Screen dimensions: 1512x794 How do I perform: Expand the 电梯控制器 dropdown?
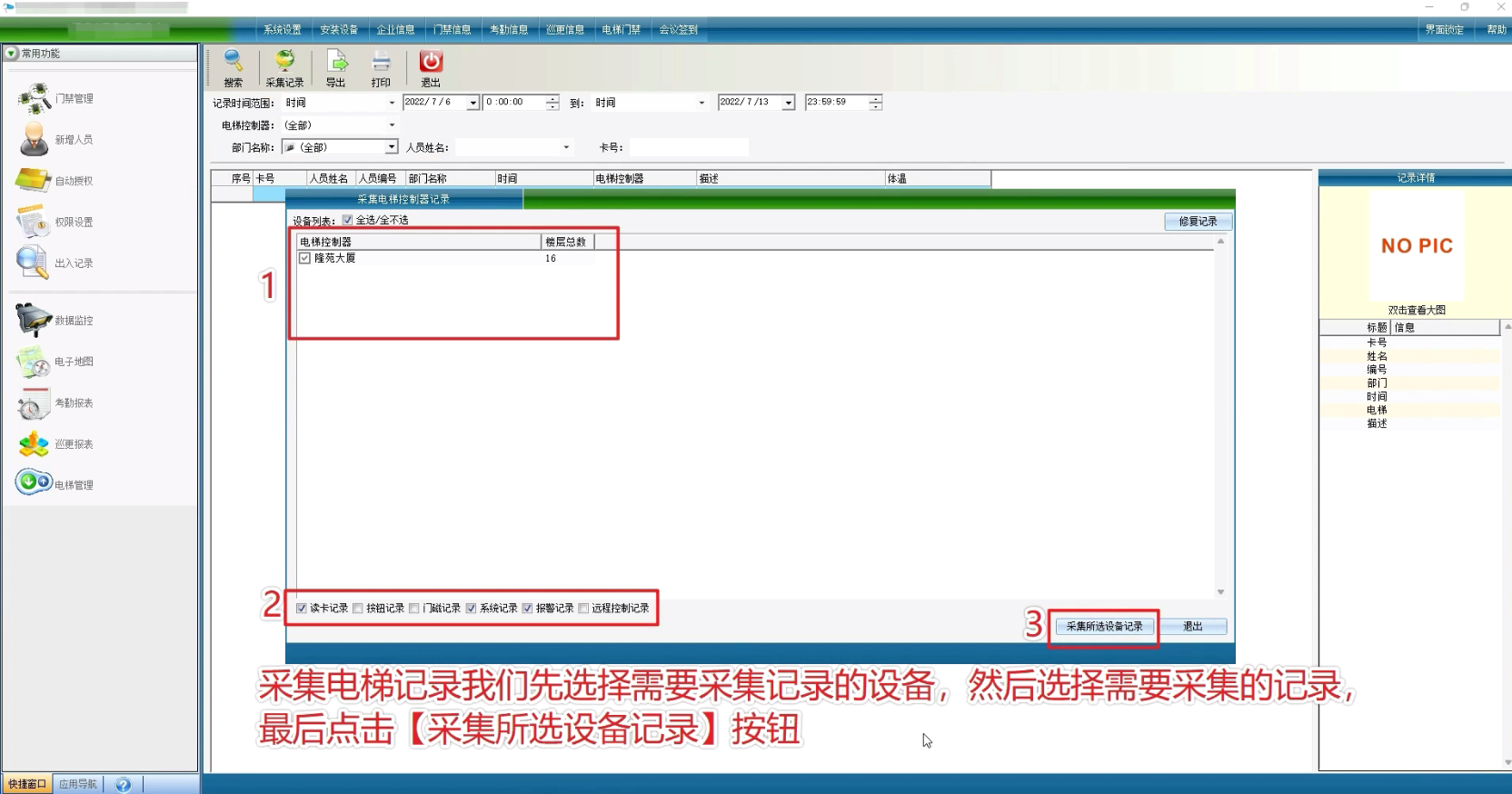click(x=392, y=125)
